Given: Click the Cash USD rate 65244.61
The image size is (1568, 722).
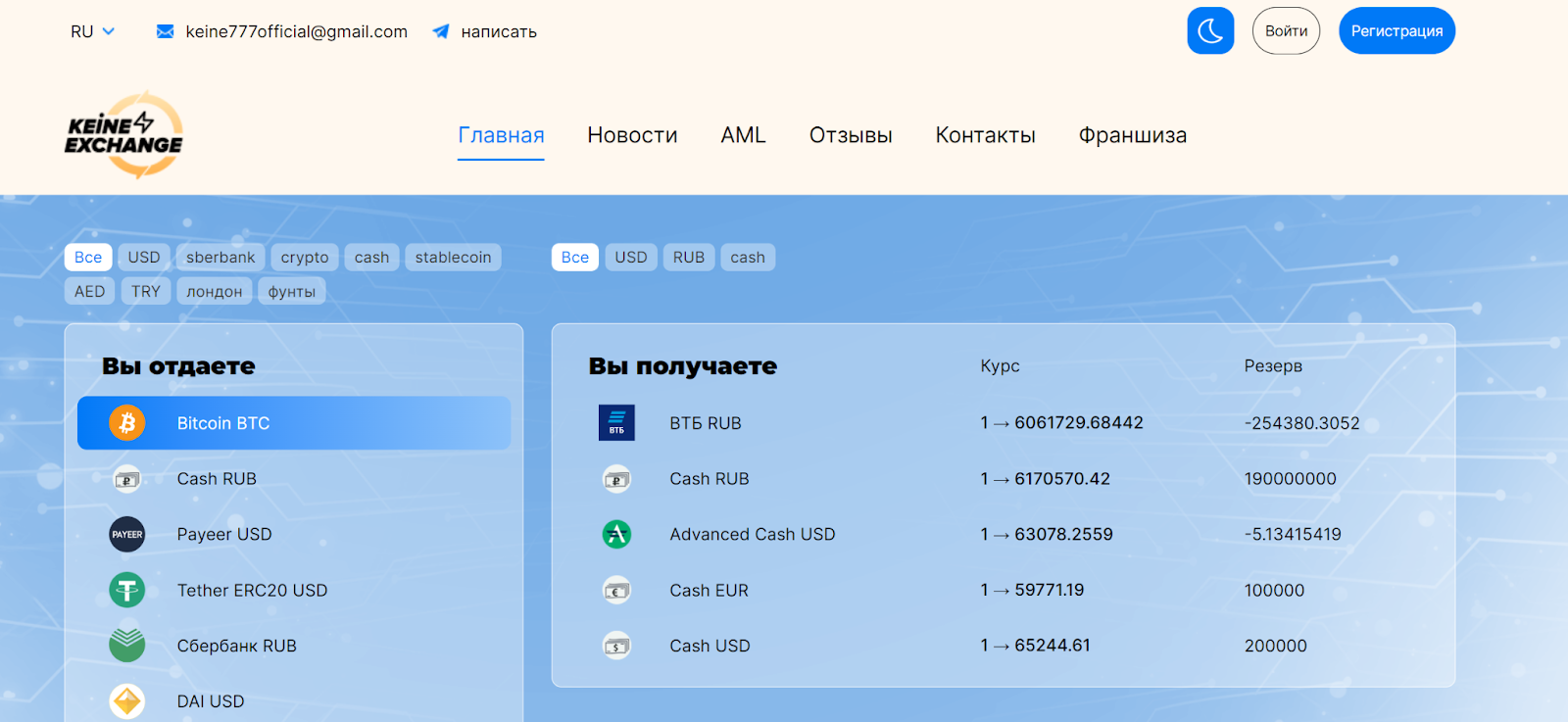Looking at the screenshot, I should [x=1035, y=646].
